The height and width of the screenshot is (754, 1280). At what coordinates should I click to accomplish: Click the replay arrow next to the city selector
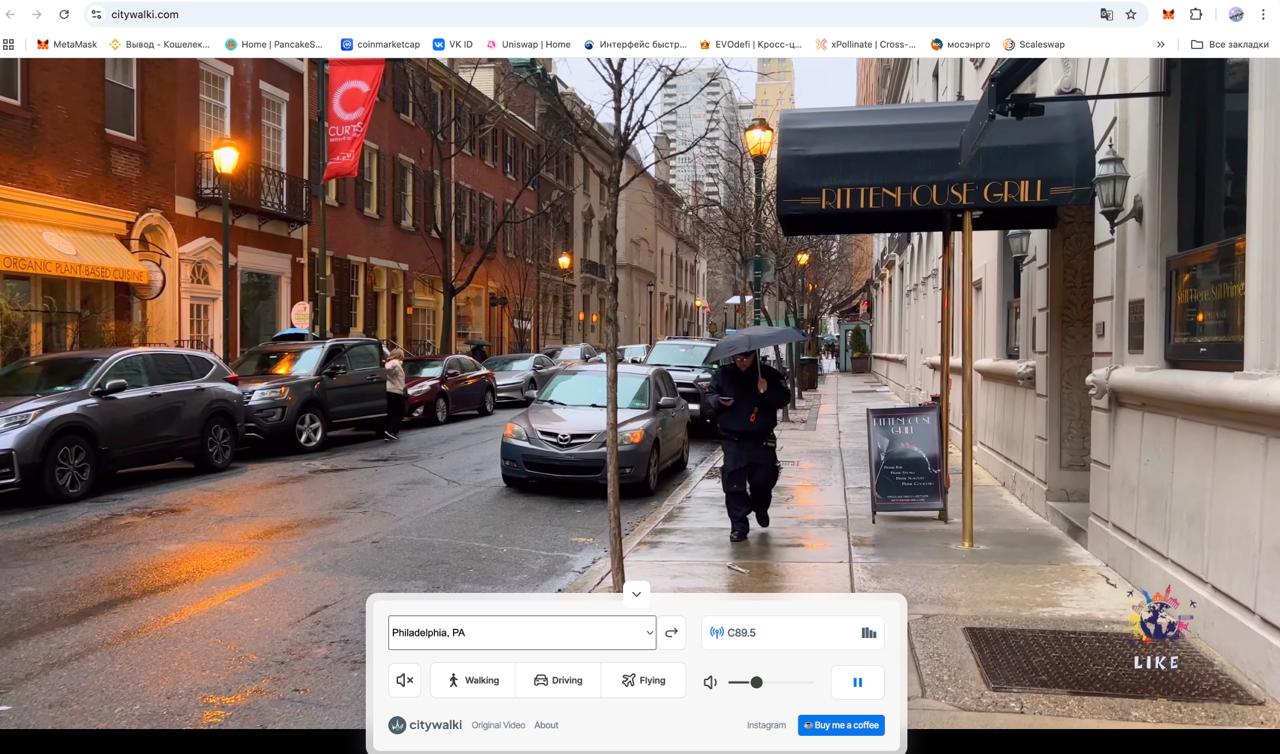tap(671, 632)
